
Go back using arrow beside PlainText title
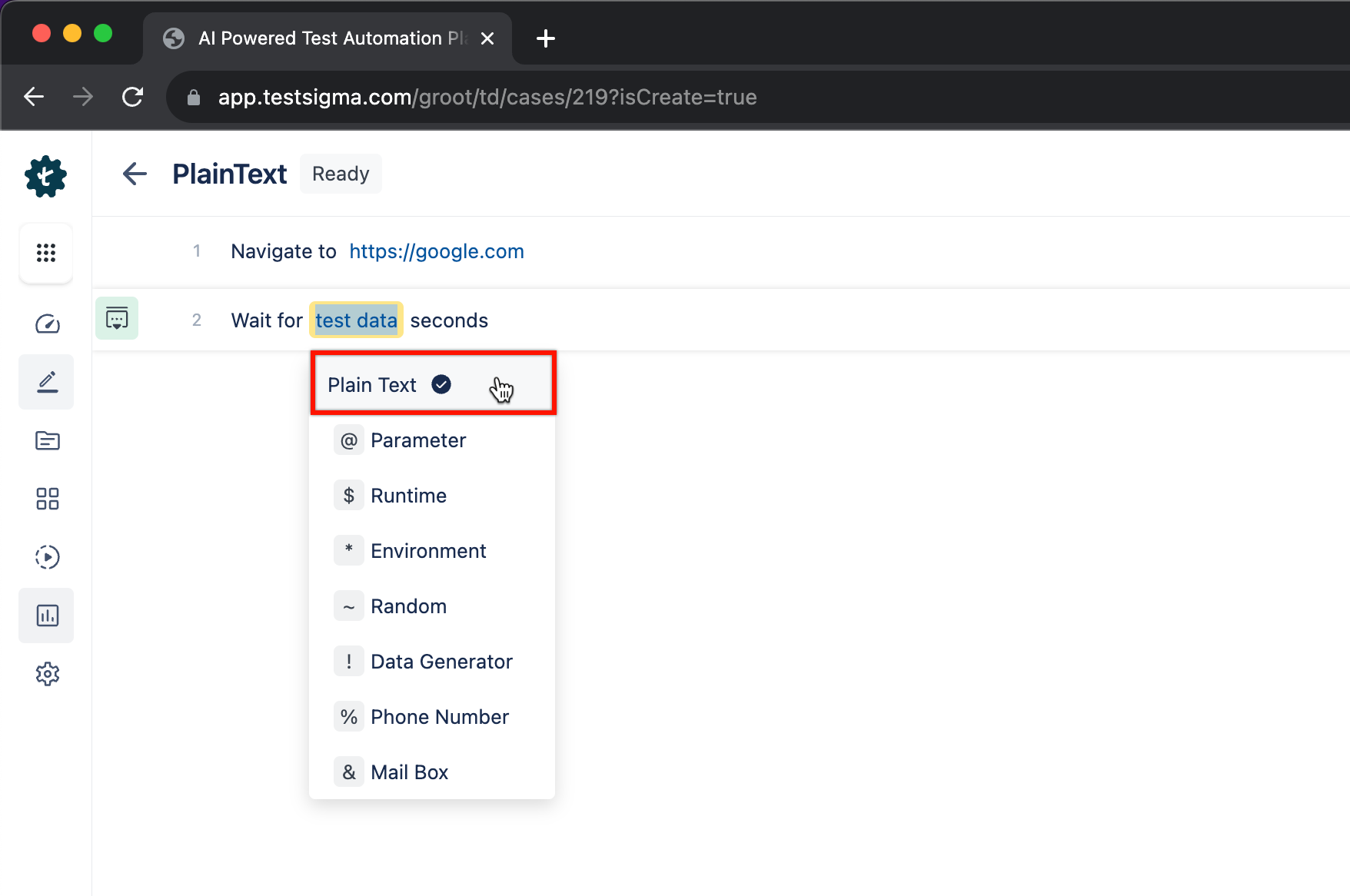(135, 174)
